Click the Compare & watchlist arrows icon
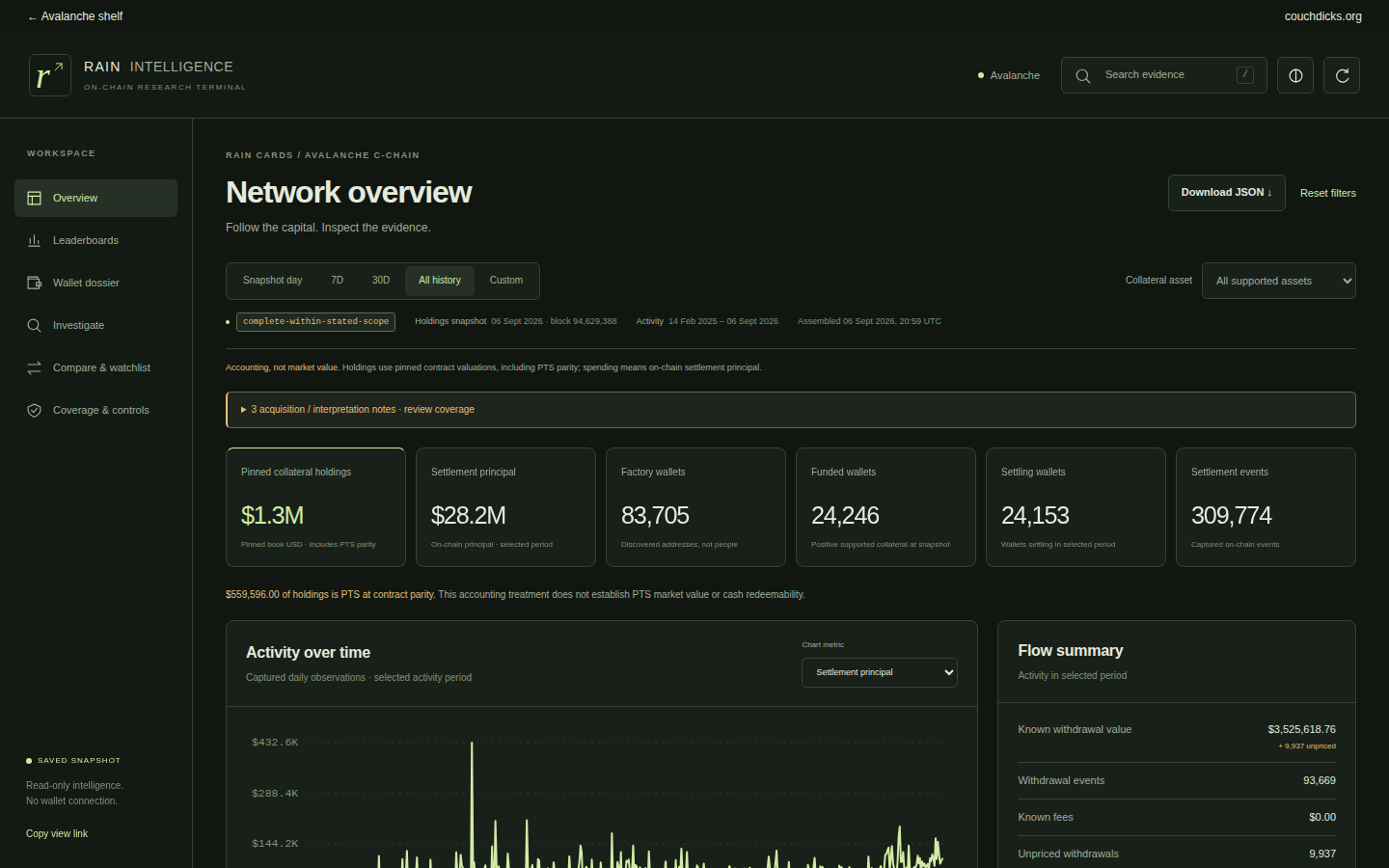Screen dimensions: 1389x868 [x=34, y=367]
